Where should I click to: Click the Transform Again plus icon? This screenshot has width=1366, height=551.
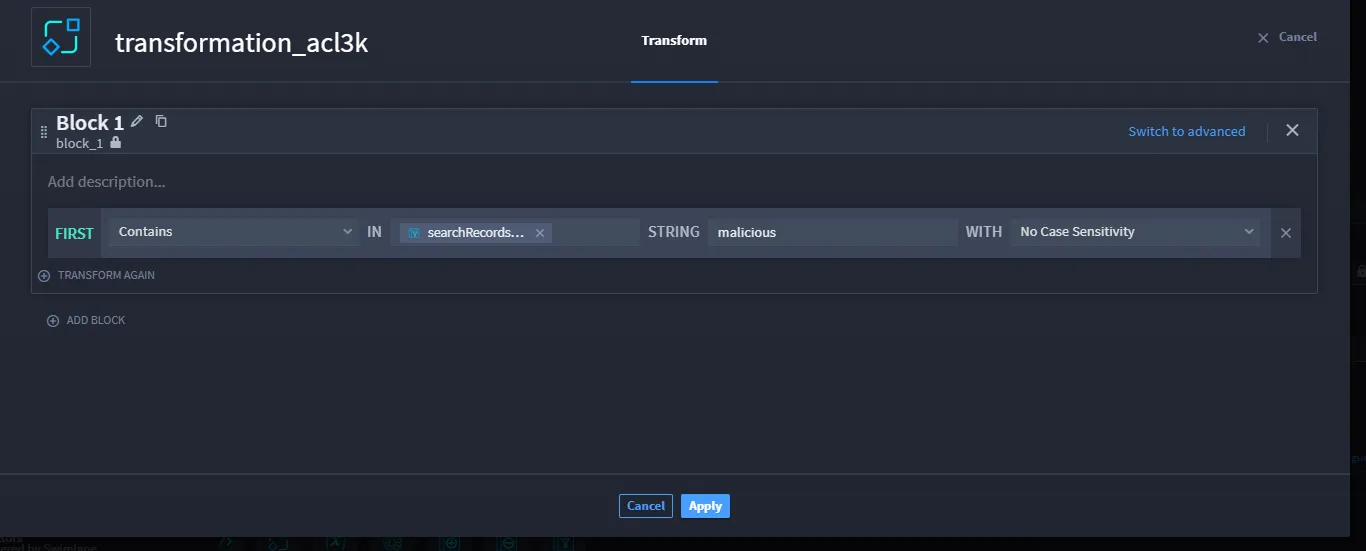pyautogui.click(x=44, y=275)
